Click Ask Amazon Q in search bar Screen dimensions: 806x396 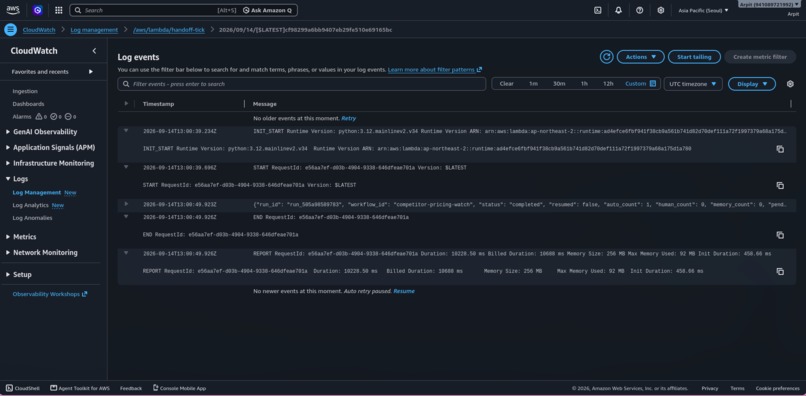[266, 10]
